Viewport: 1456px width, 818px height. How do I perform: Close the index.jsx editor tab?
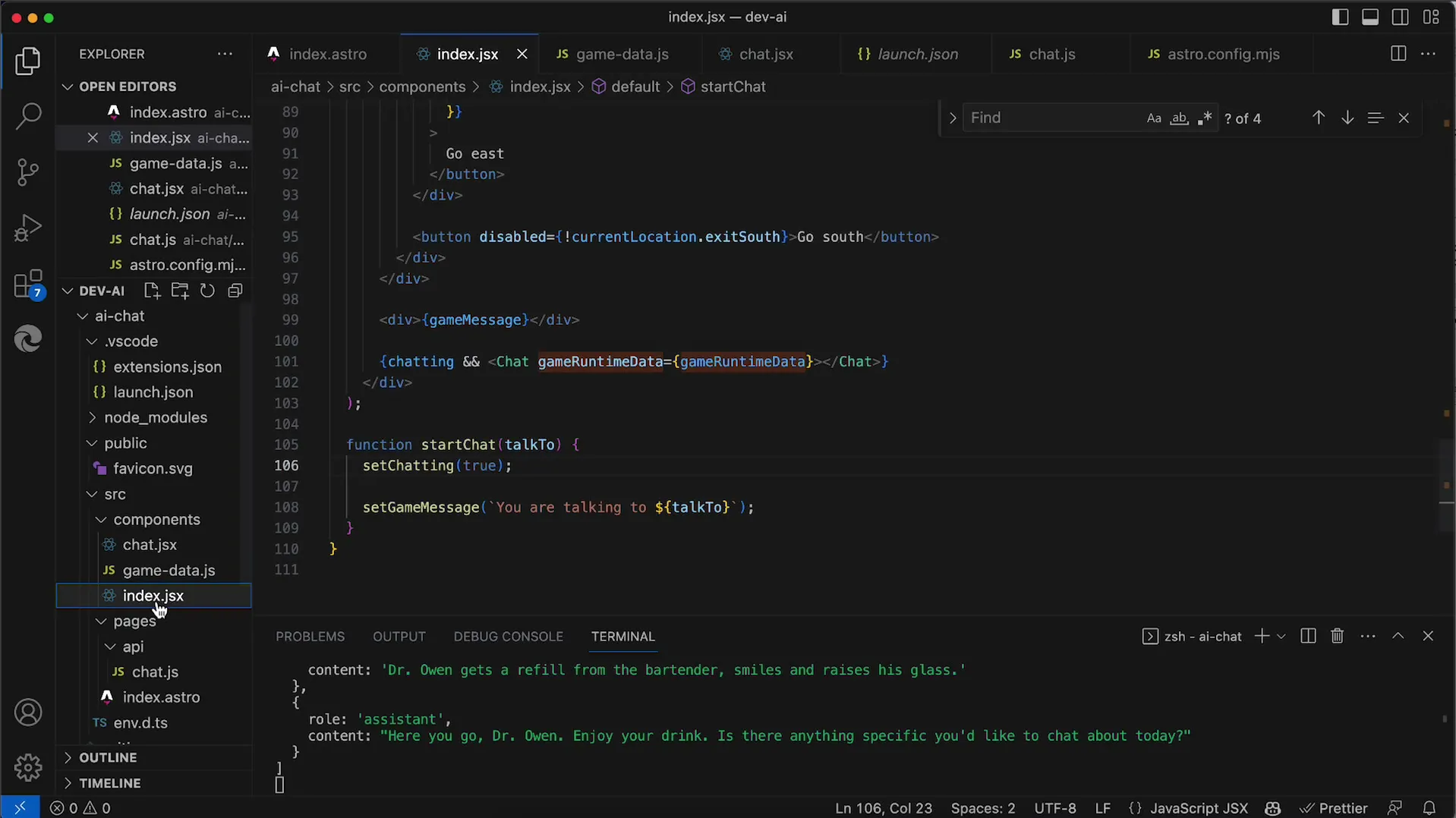(522, 54)
